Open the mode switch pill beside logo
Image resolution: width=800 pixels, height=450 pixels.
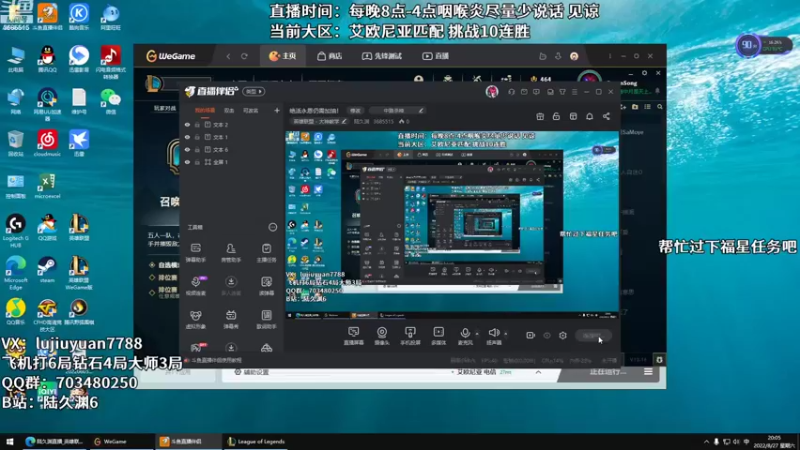point(254,91)
